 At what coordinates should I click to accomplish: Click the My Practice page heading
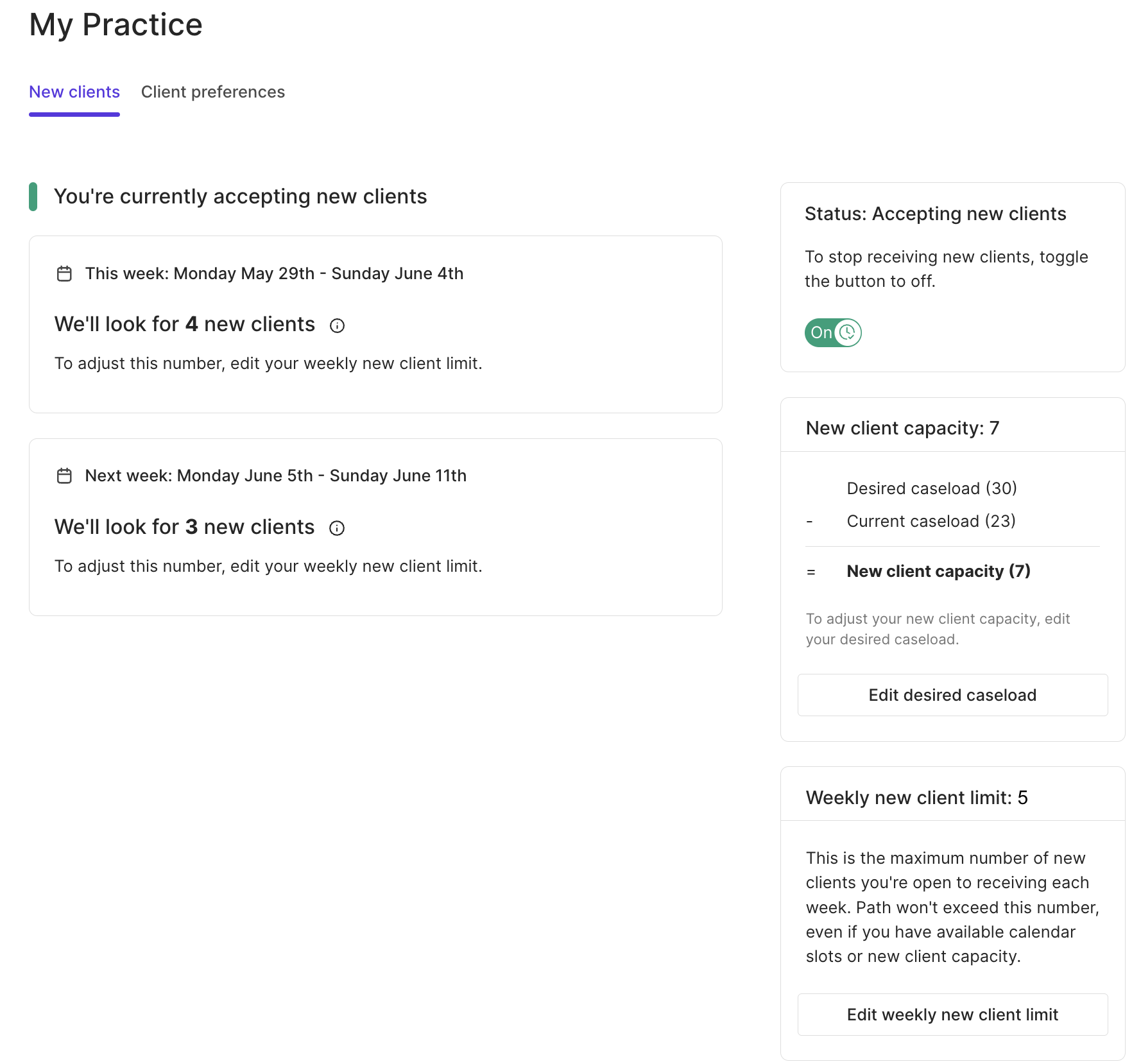click(116, 25)
